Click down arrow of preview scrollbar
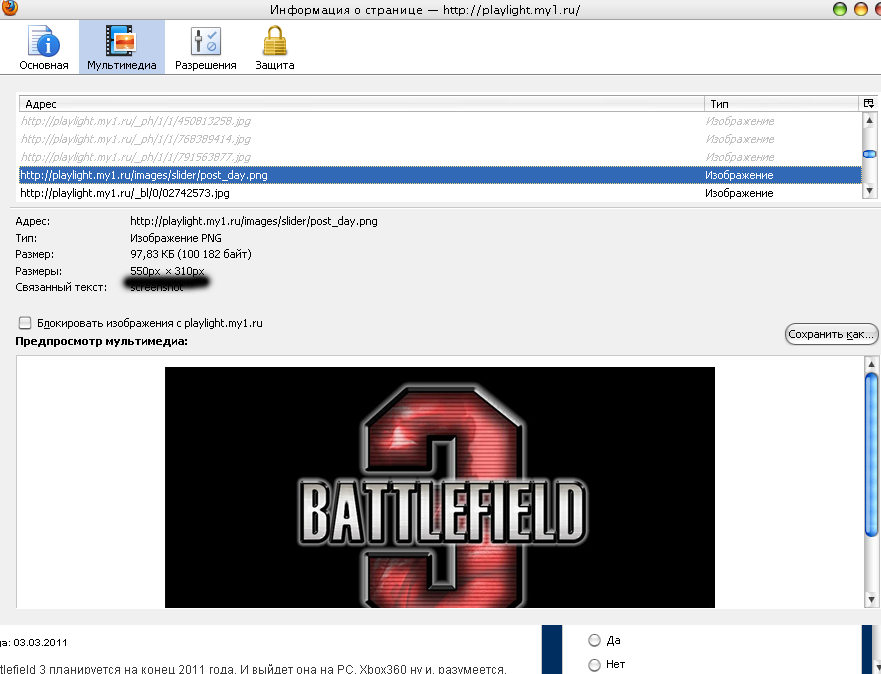Image resolution: width=881 pixels, height=674 pixels. click(871, 600)
